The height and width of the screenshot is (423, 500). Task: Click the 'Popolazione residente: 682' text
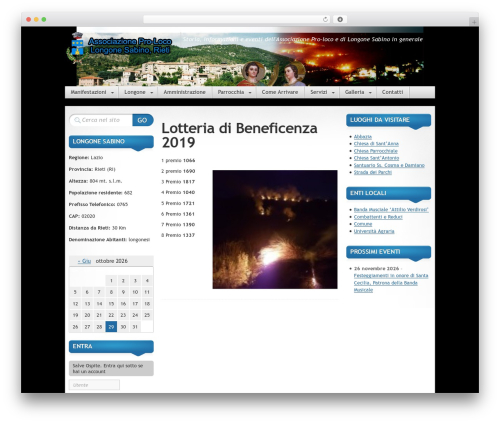coord(100,193)
